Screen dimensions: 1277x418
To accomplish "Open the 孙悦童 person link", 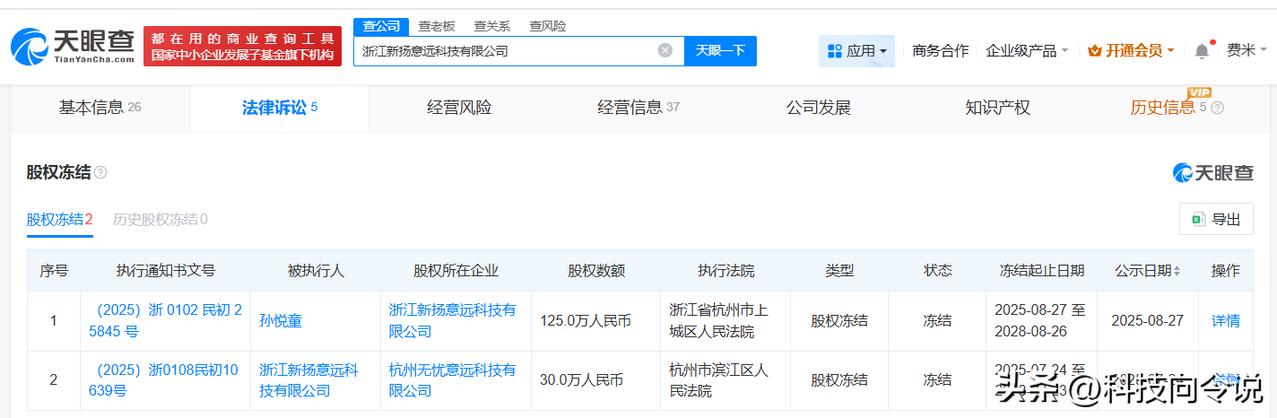I will (281, 321).
